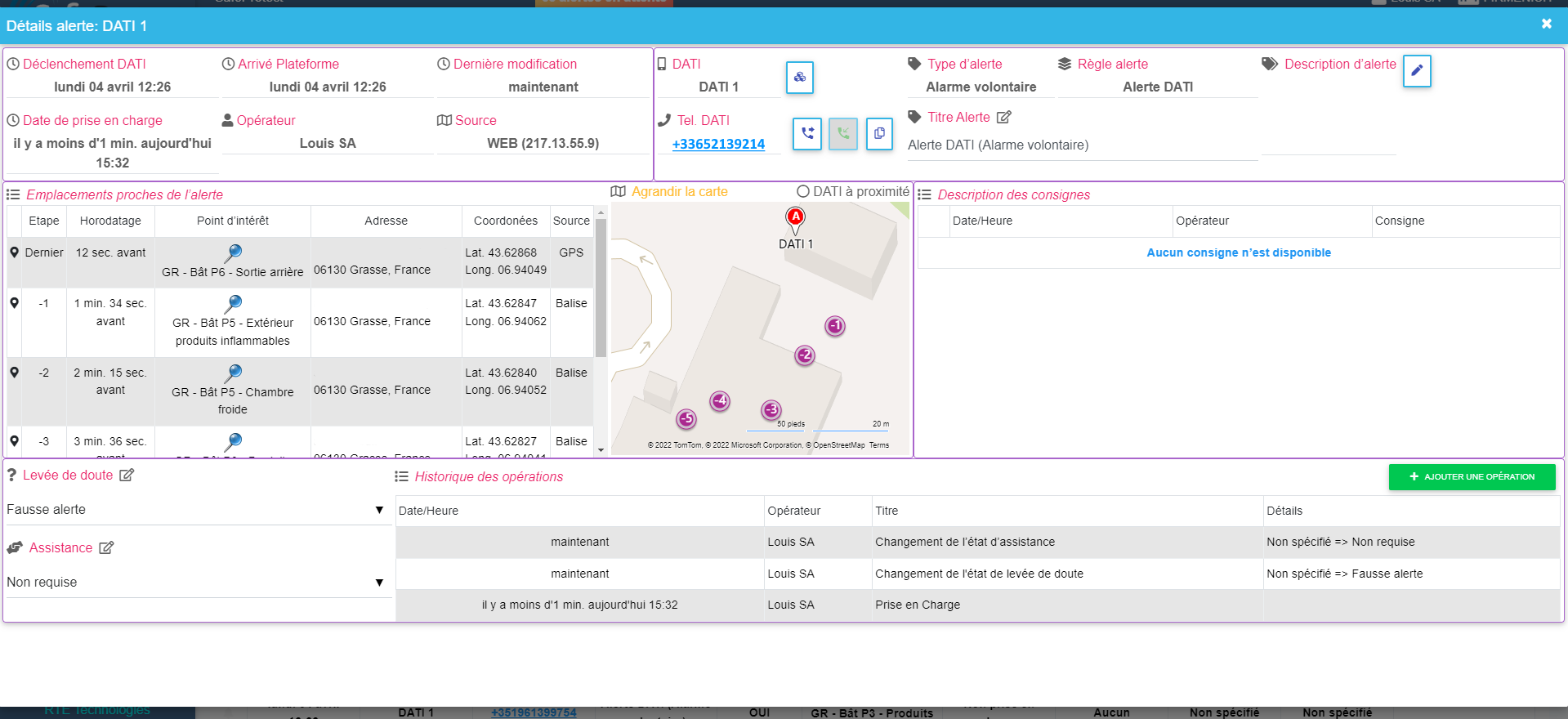Click Coordonées column header
Image resolution: width=1568 pixels, height=719 pixels.
click(x=506, y=221)
